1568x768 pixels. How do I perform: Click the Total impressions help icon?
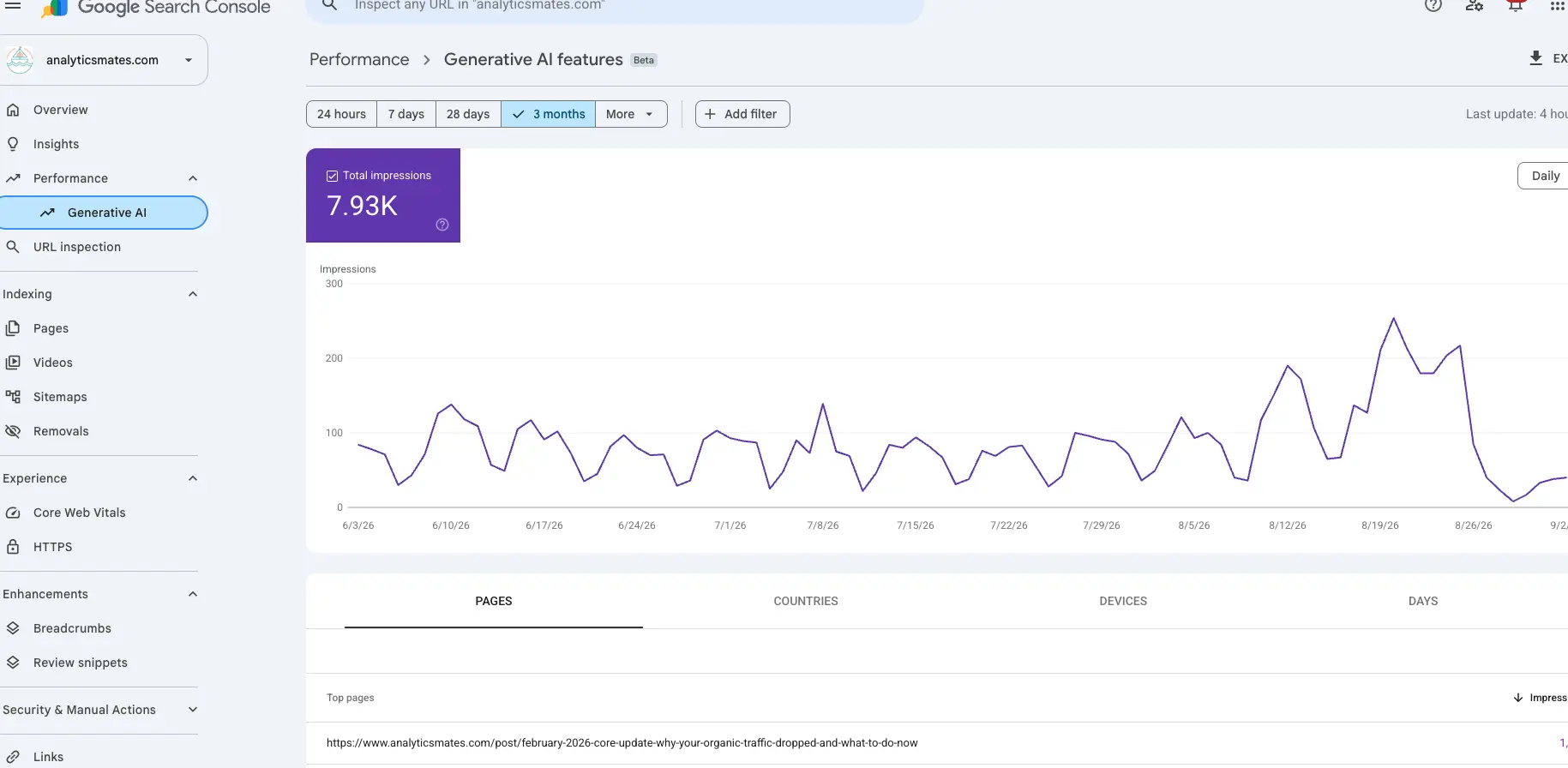[x=442, y=225]
